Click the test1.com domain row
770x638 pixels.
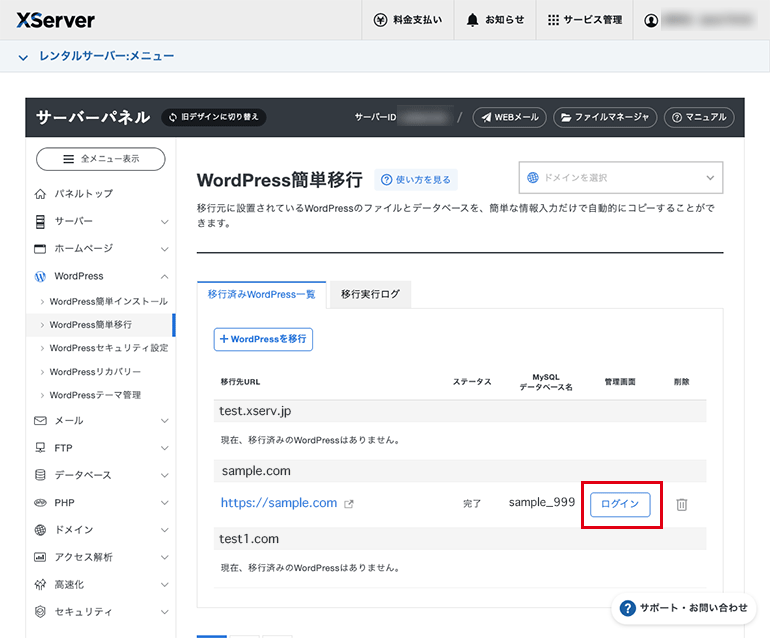[x=460, y=539]
